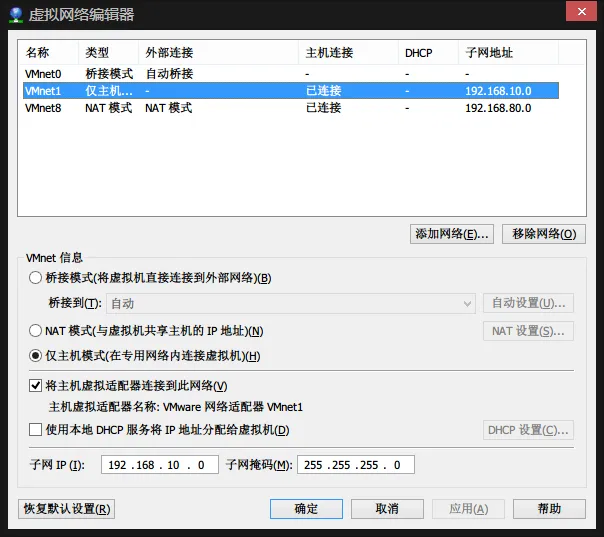Viewport: 604px width, 537px height.
Task: Click the 桥接模式 type cell of VMnet0
Action: point(109,74)
